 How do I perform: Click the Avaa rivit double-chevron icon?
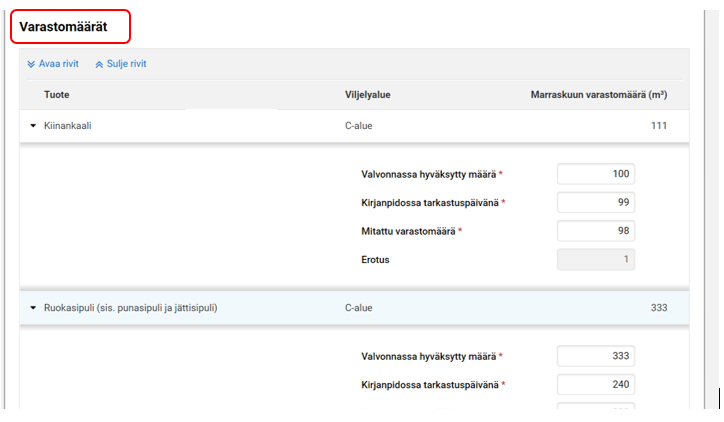click(x=31, y=64)
